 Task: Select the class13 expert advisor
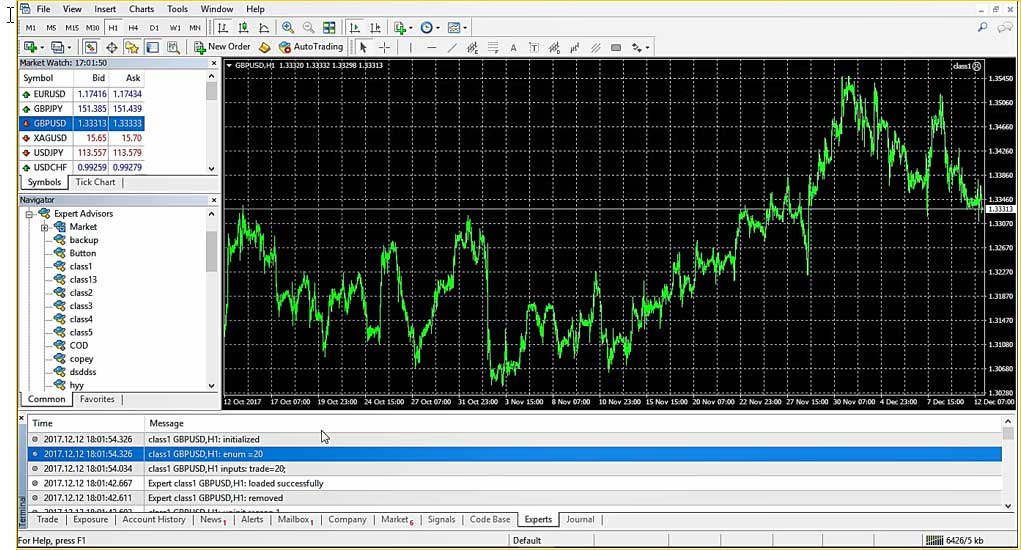click(83, 280)
